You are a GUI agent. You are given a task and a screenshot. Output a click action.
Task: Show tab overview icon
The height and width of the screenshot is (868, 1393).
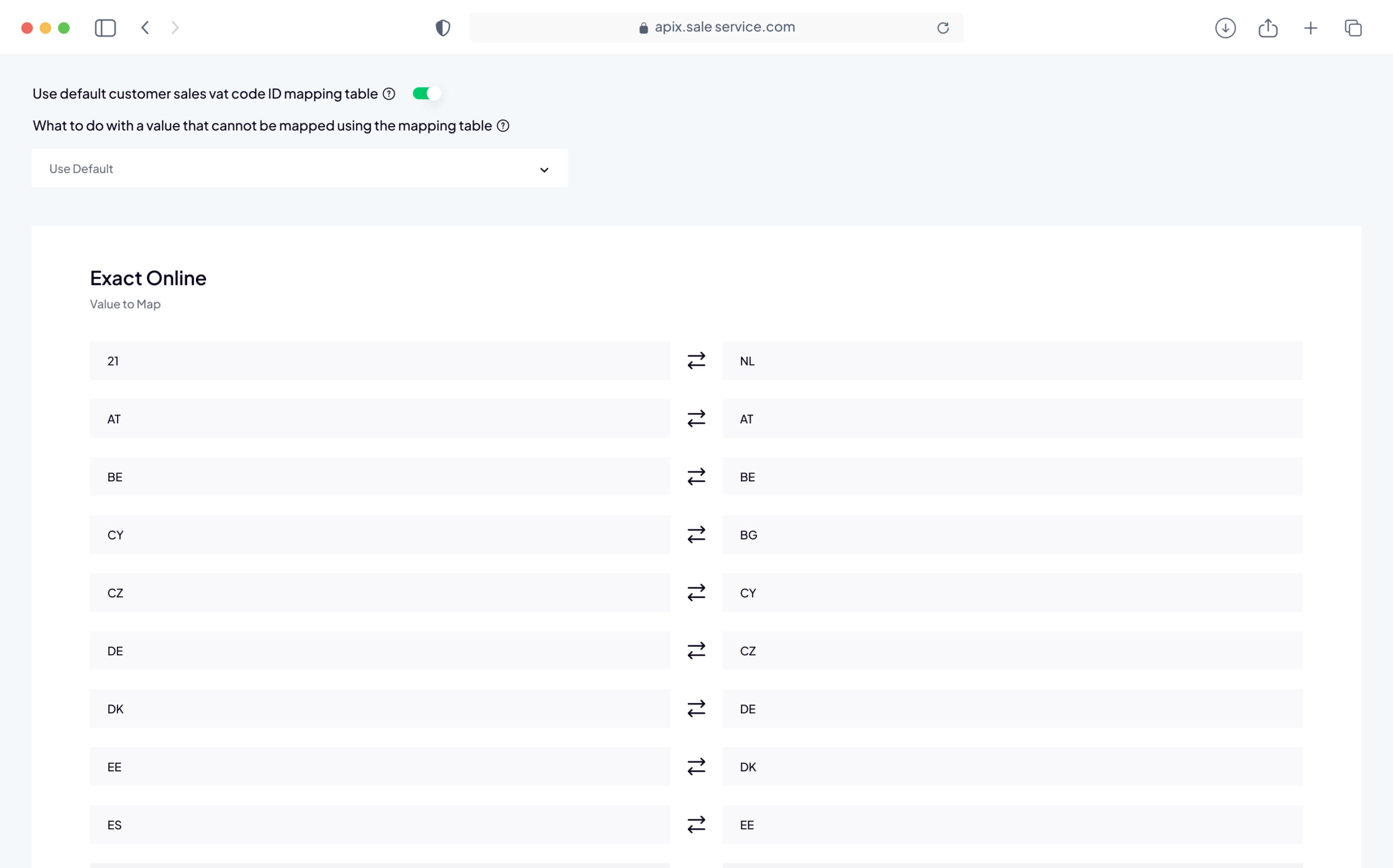tap(1353, 28)
